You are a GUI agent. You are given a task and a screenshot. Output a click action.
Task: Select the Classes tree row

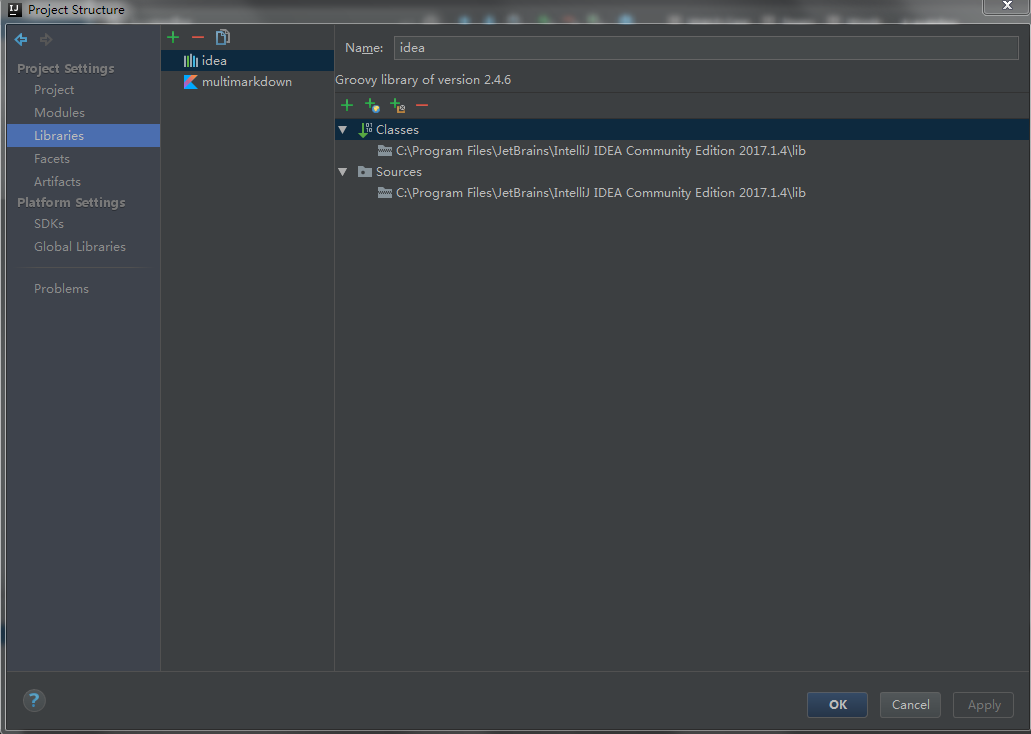click(x=682, y=130)
